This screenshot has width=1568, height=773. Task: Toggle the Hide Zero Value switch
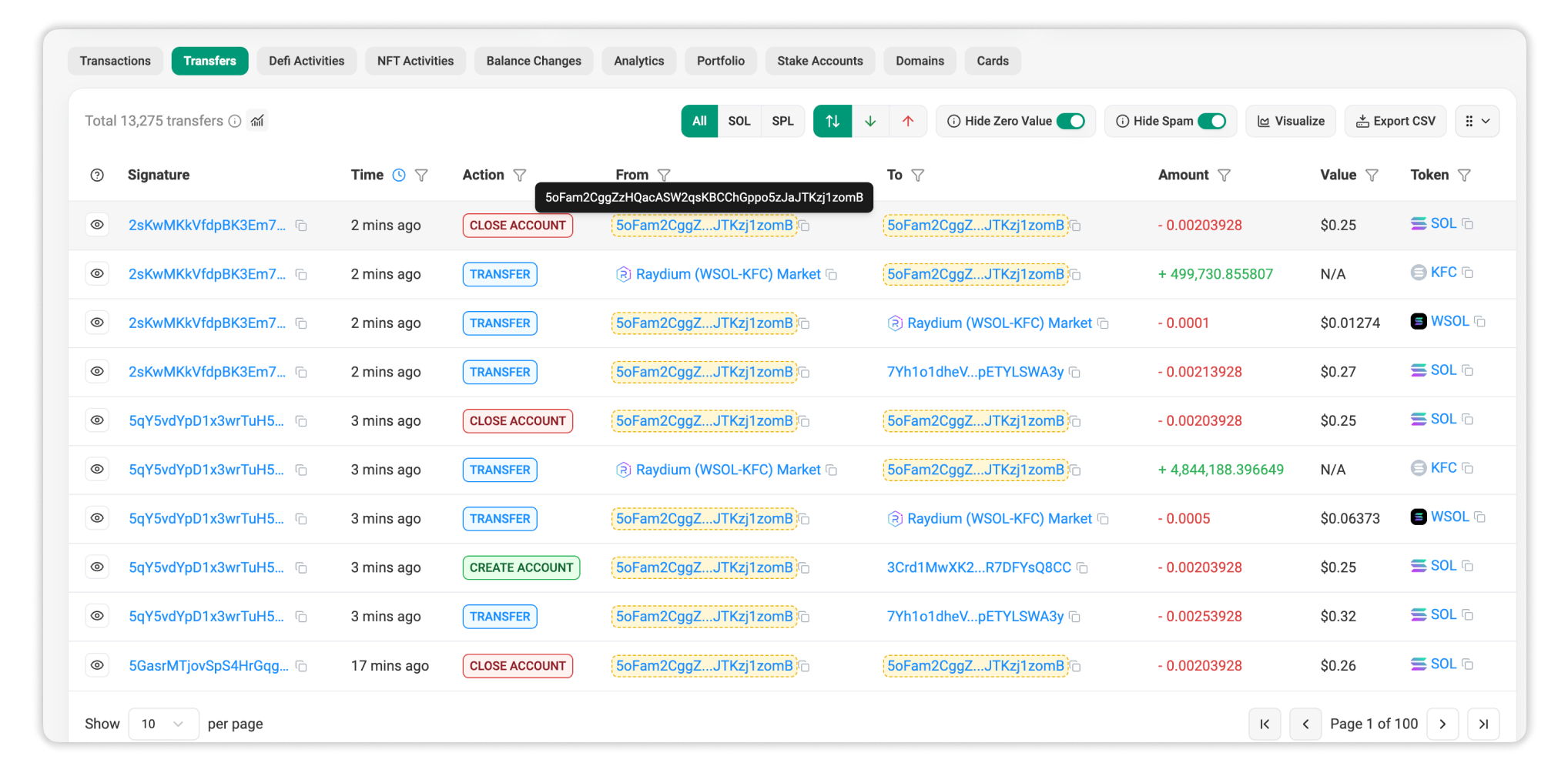tap(1070, 121)
